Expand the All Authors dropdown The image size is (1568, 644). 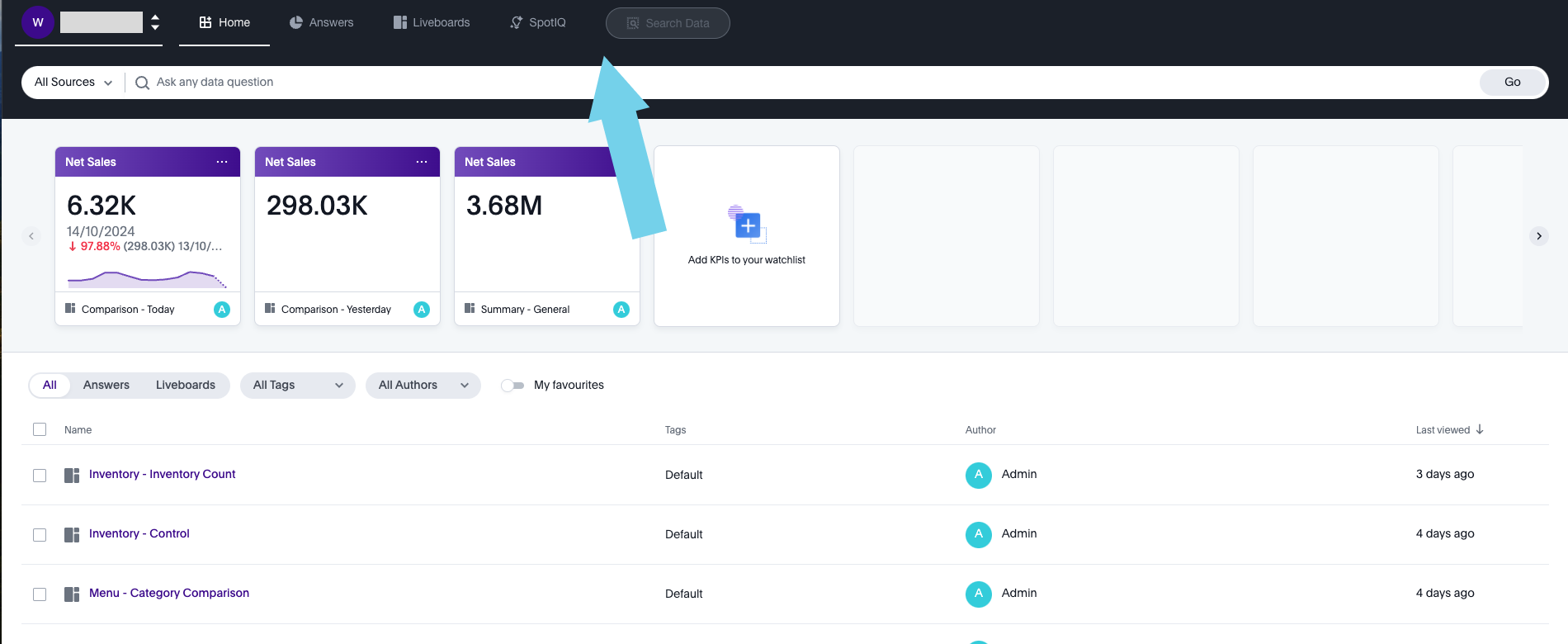point(423,386)
